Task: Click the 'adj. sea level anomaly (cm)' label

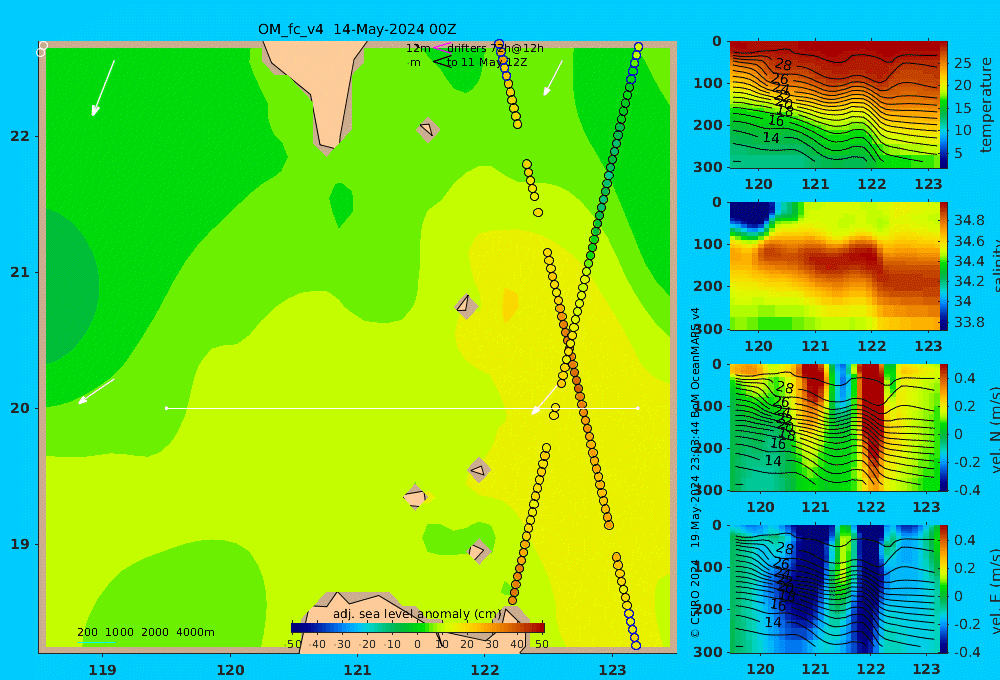Action: click(417, 614)
